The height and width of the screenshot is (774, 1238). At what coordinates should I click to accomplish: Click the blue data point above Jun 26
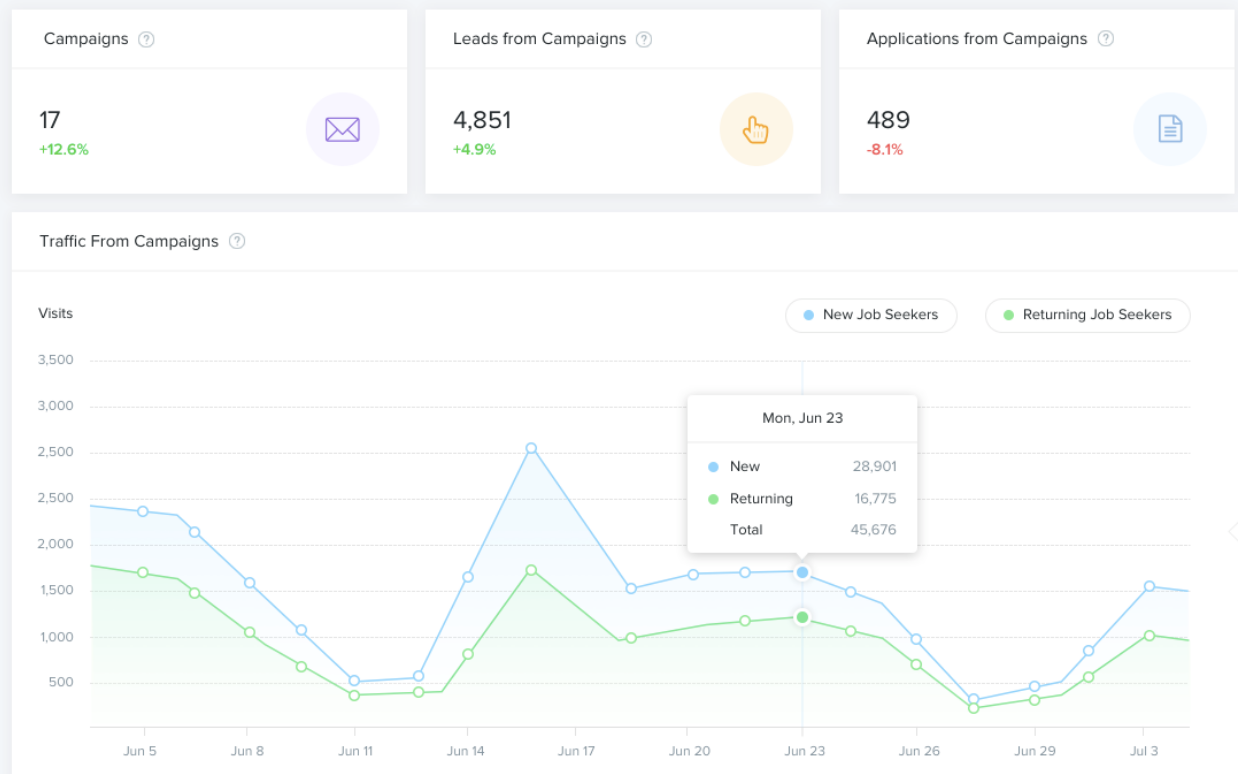tap(916, 639)
